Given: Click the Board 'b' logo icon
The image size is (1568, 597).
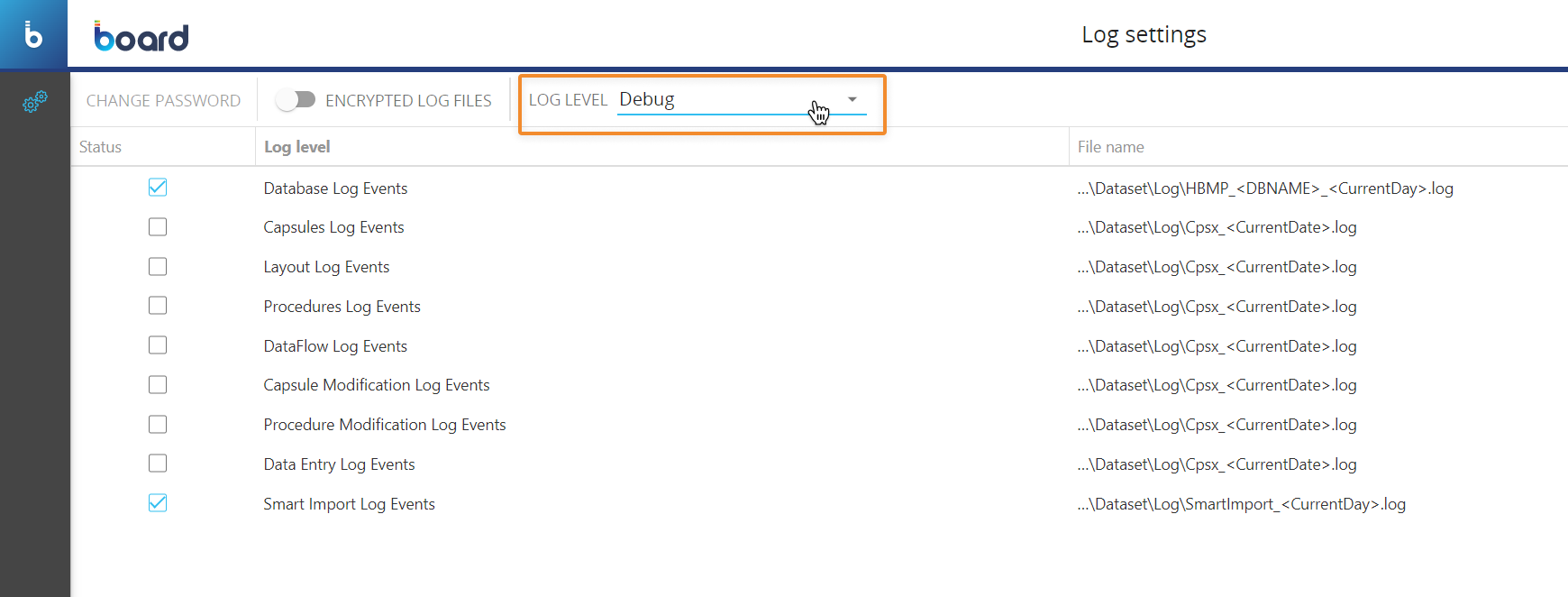Looking at the screenshot, I should click(x=33, y=34).
